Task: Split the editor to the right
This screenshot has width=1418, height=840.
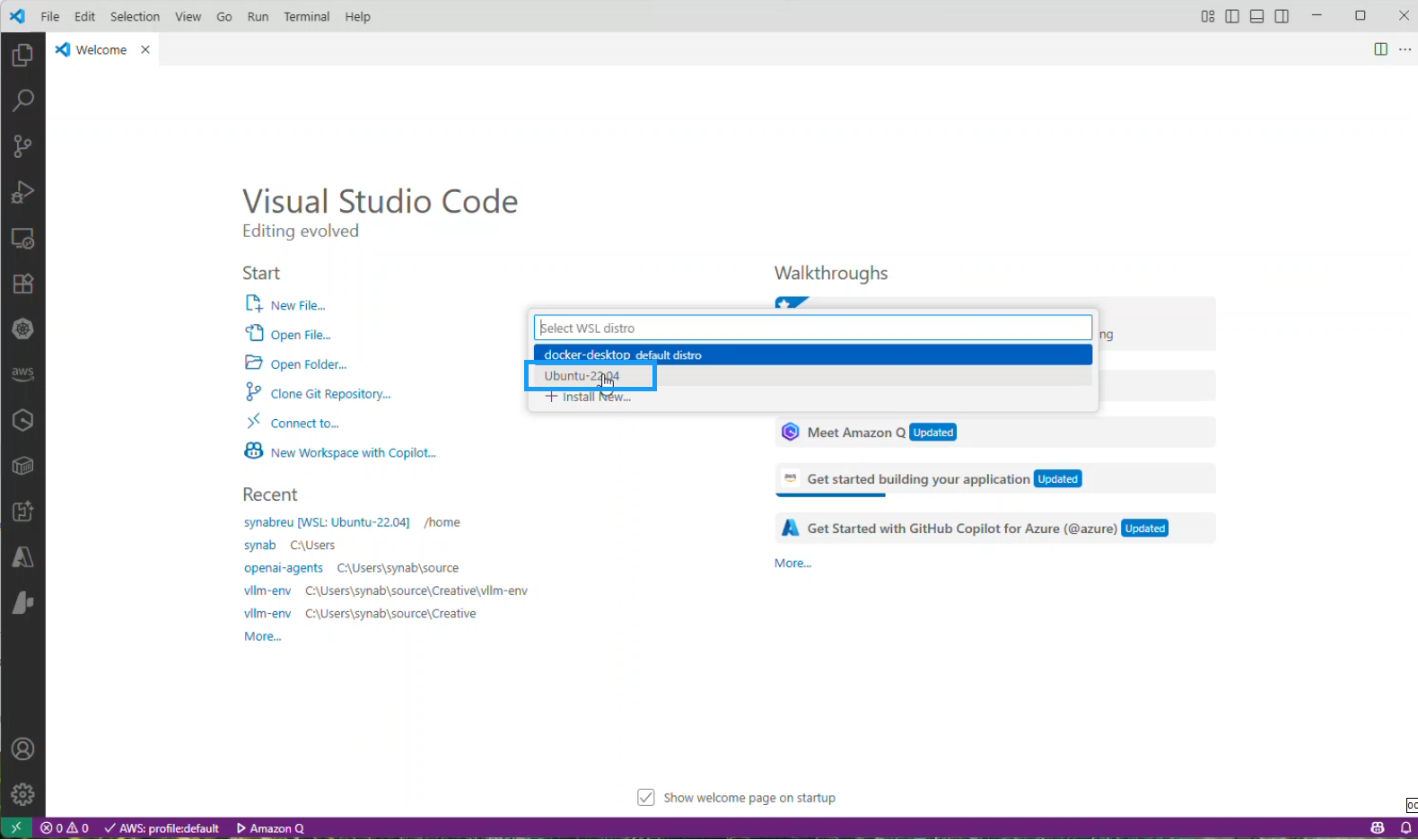Action: (1381, 49)
